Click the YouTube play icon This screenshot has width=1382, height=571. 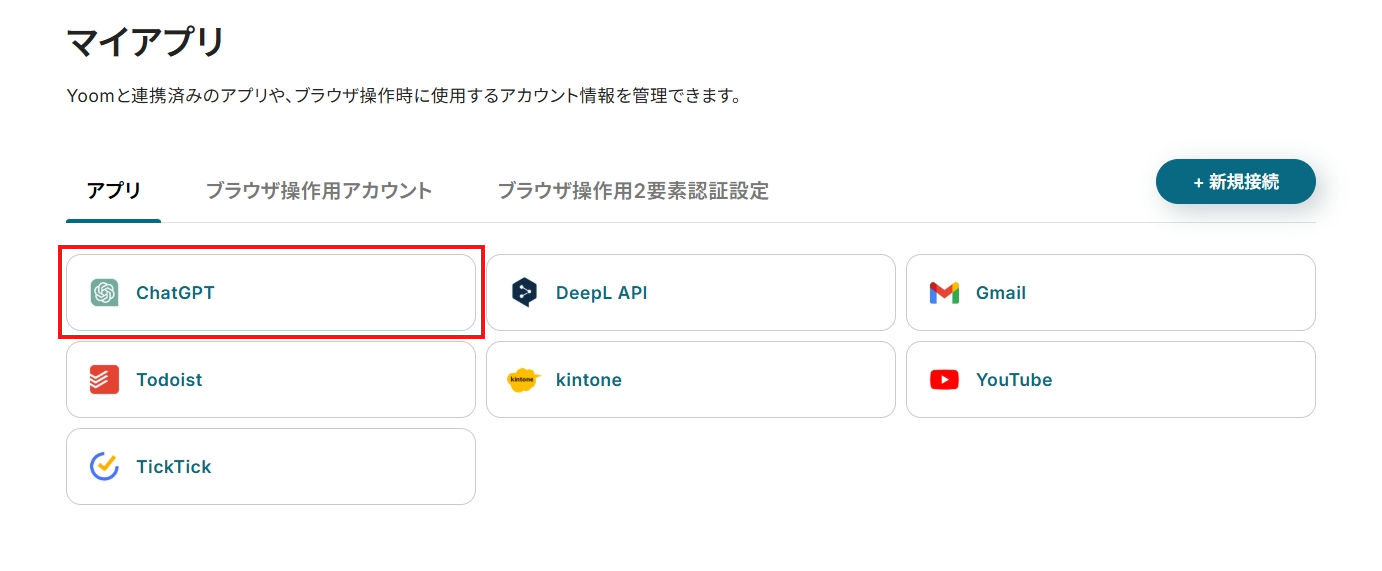944,380
